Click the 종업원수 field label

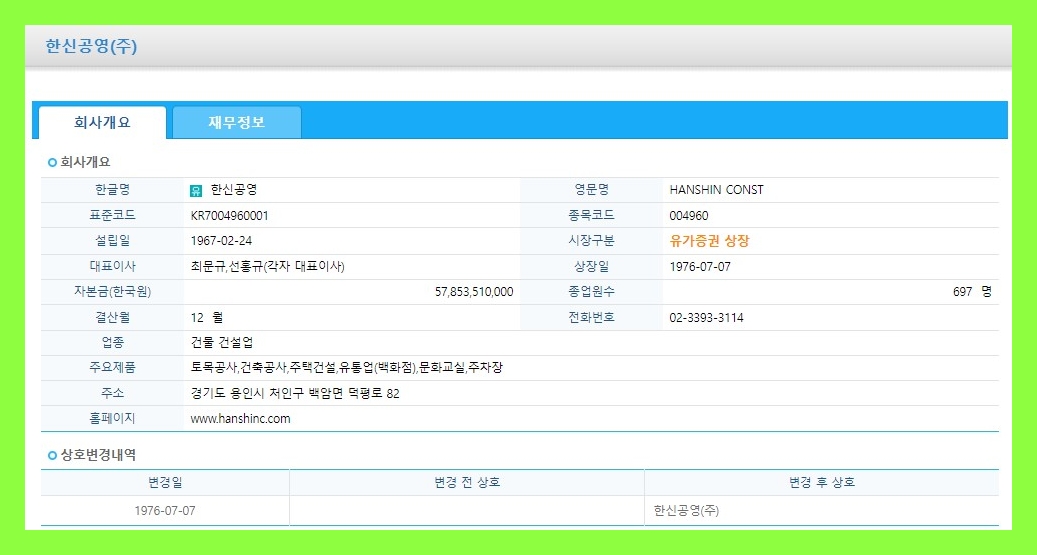point(591,292)
